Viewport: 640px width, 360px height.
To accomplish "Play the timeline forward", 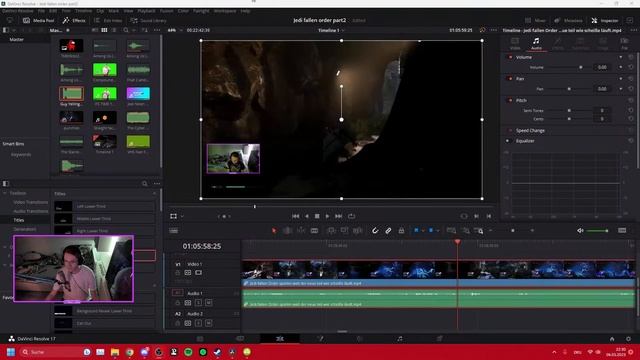I will [x=327, y=216].
